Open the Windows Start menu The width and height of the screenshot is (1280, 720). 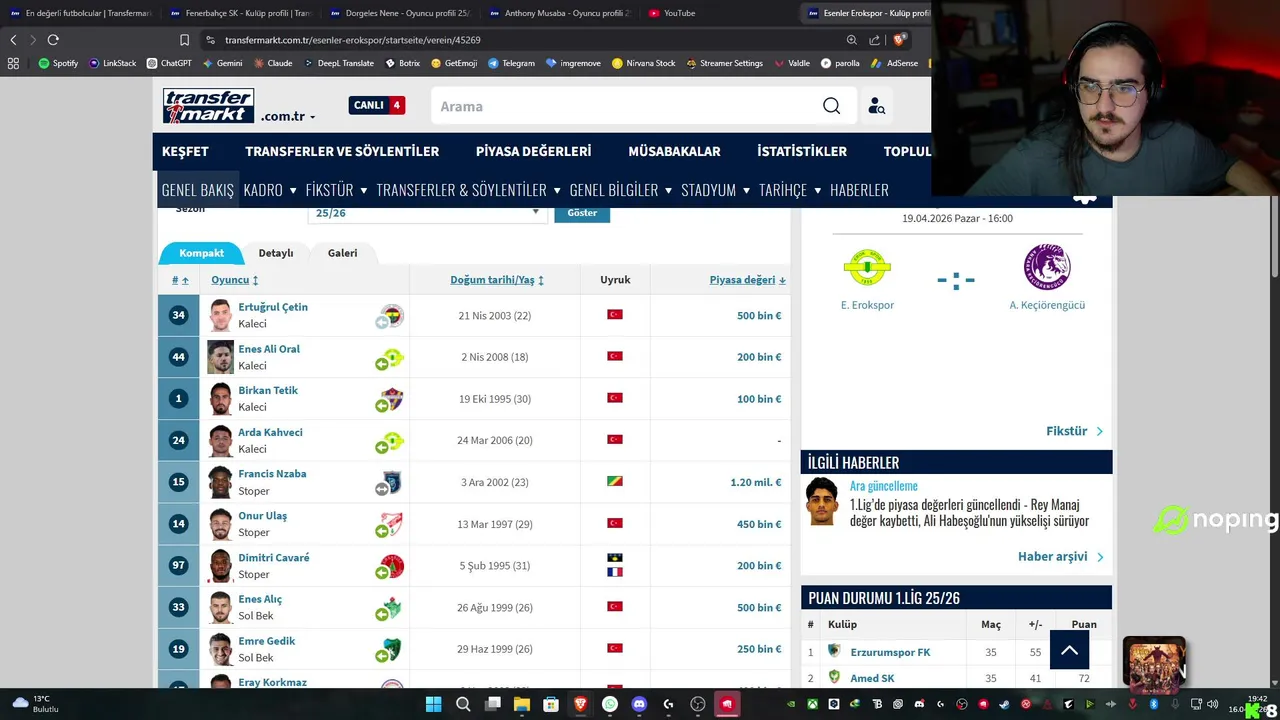point(433,704)
